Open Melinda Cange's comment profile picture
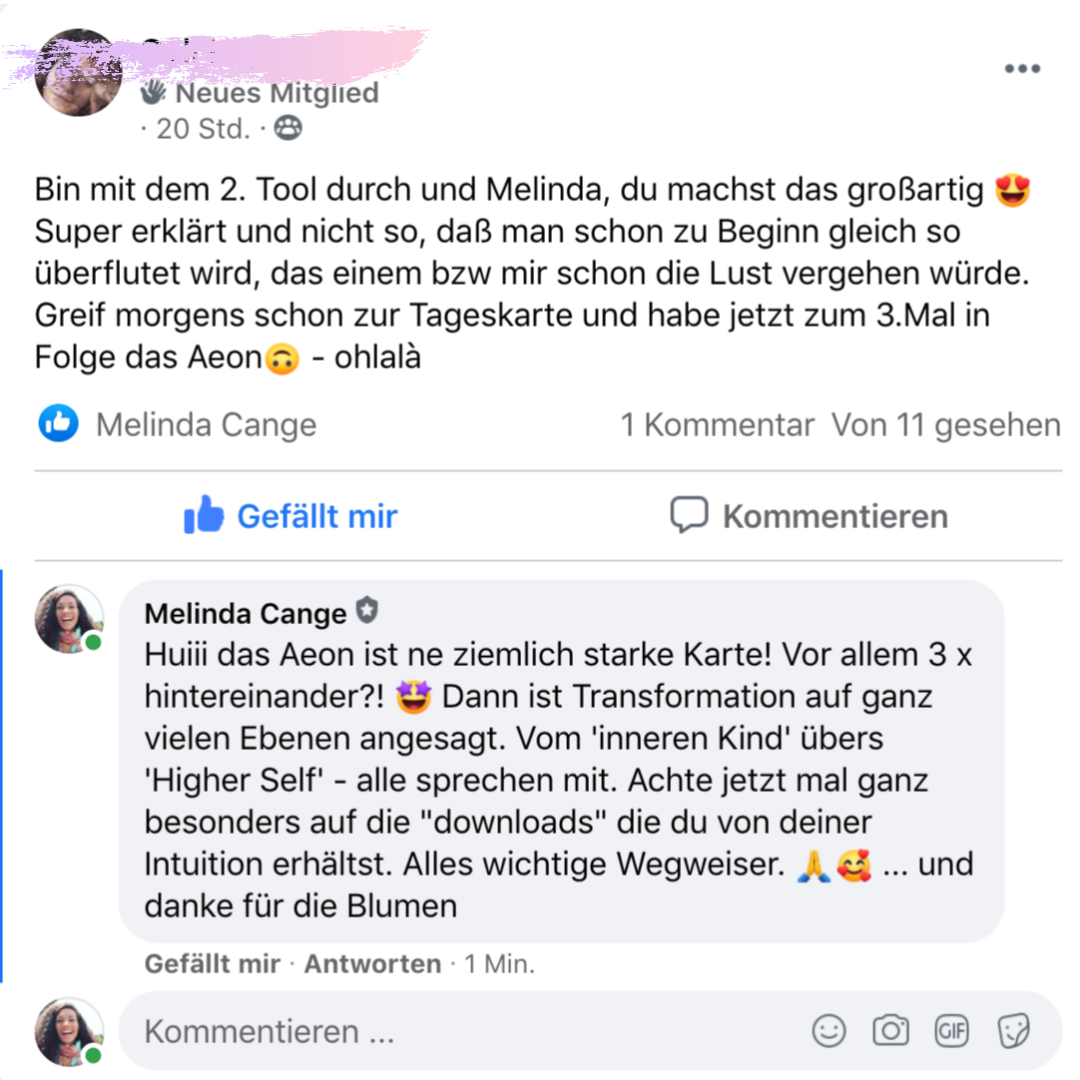The width and height of the screenshot is (1080, 1080). pyautogui.click(x=70, y=619)
